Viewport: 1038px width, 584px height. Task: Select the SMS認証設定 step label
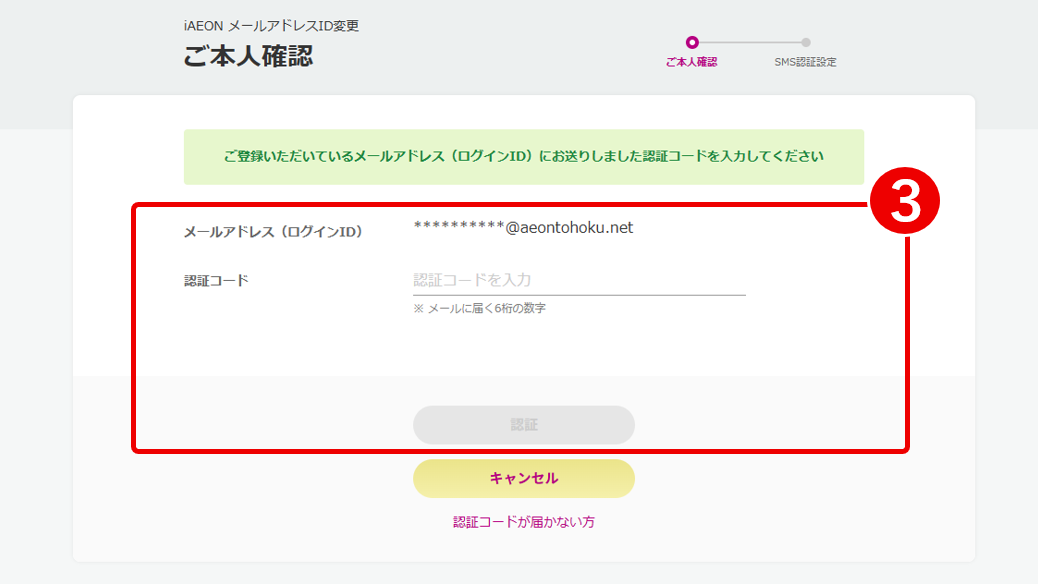pyautogui.click(x=805, y=62)
